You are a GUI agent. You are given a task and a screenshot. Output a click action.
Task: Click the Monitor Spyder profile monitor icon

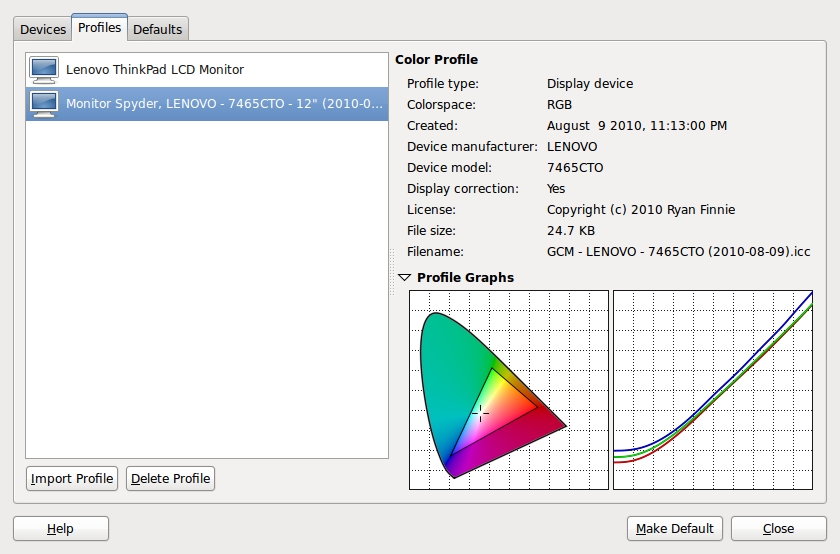tap(44, 104)
